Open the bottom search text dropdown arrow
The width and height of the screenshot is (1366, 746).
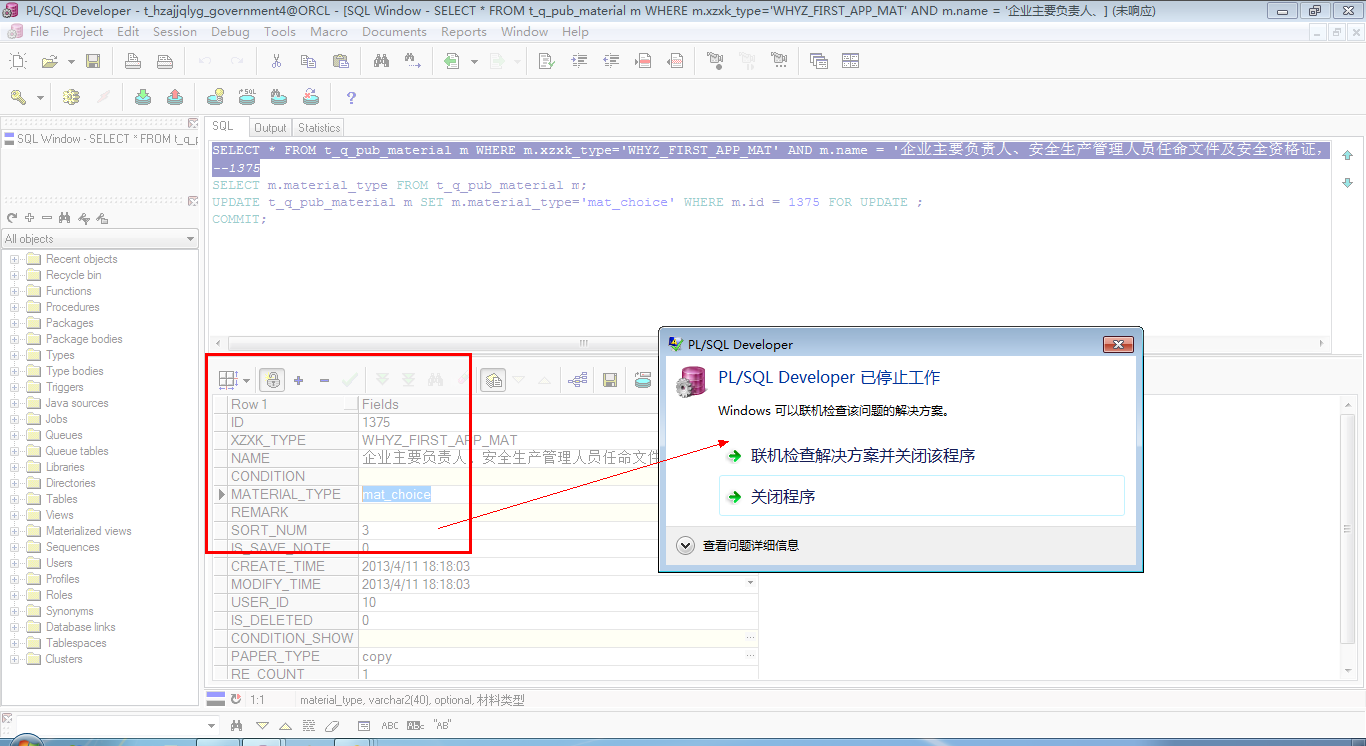click(x=211, y=725)
